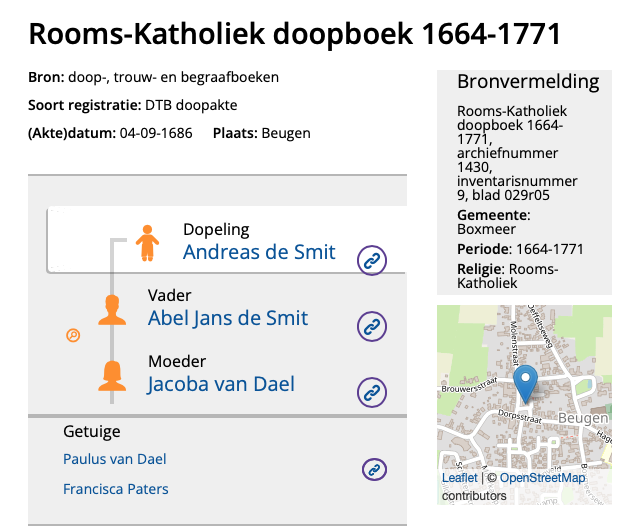The image size is (627, 529).
Task: Select witness Francisca Paters
Action: coord(115,489)
